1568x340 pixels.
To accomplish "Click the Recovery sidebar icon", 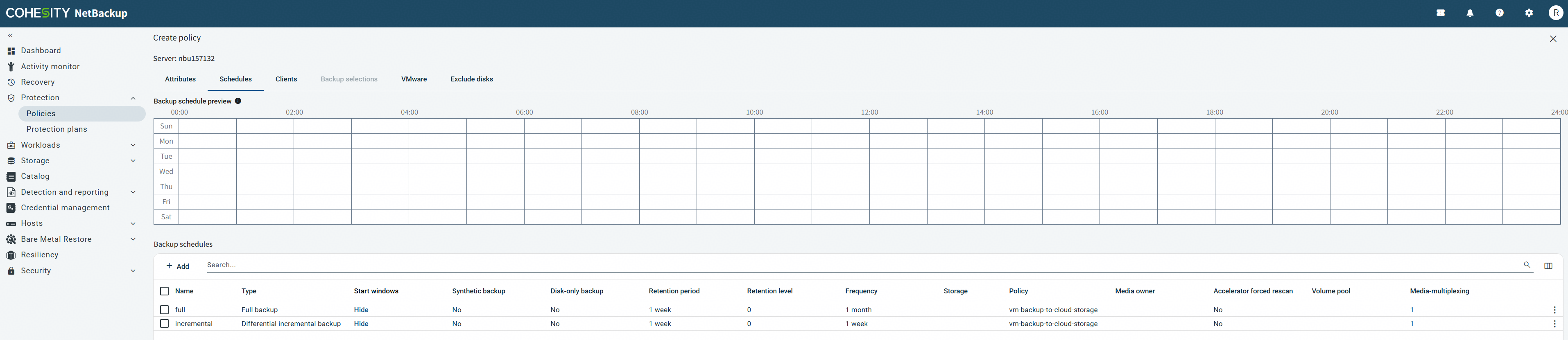I will point(11,82).
